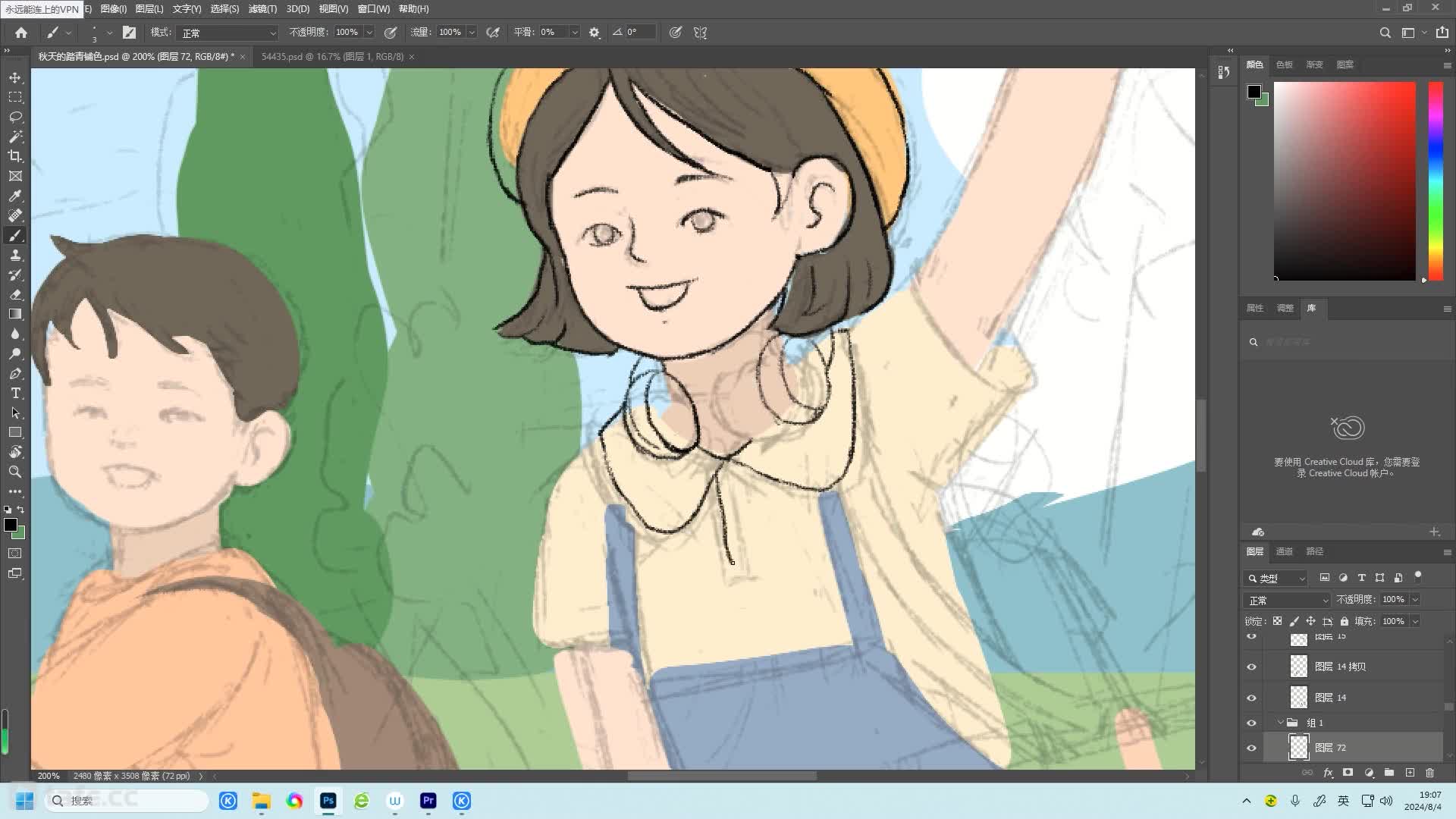1456x819 pixels.
Task: Toggle pressure for opacity button
Action: pos(391,33)
